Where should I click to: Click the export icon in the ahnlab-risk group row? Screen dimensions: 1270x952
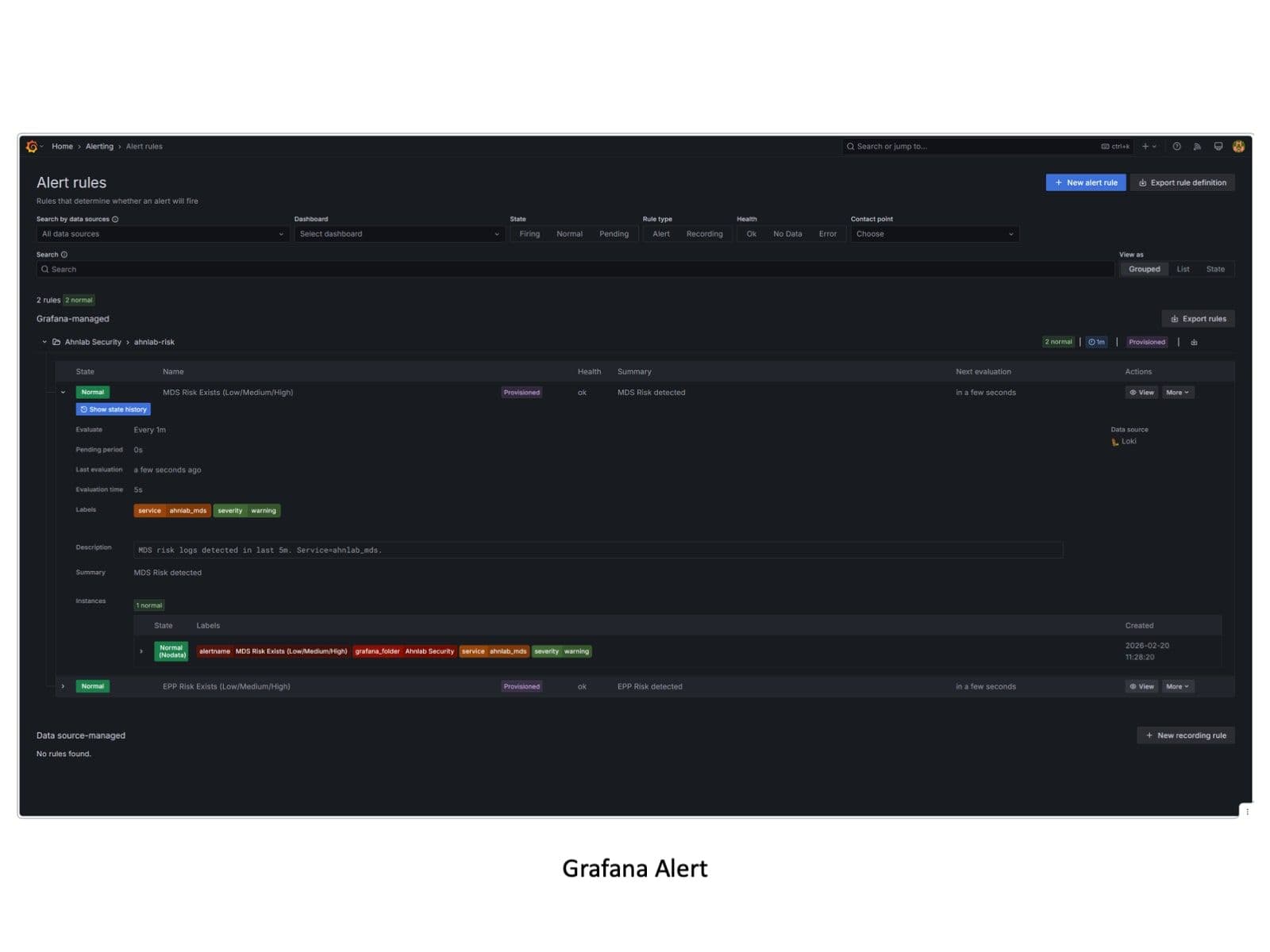[x=1194, y=343]
